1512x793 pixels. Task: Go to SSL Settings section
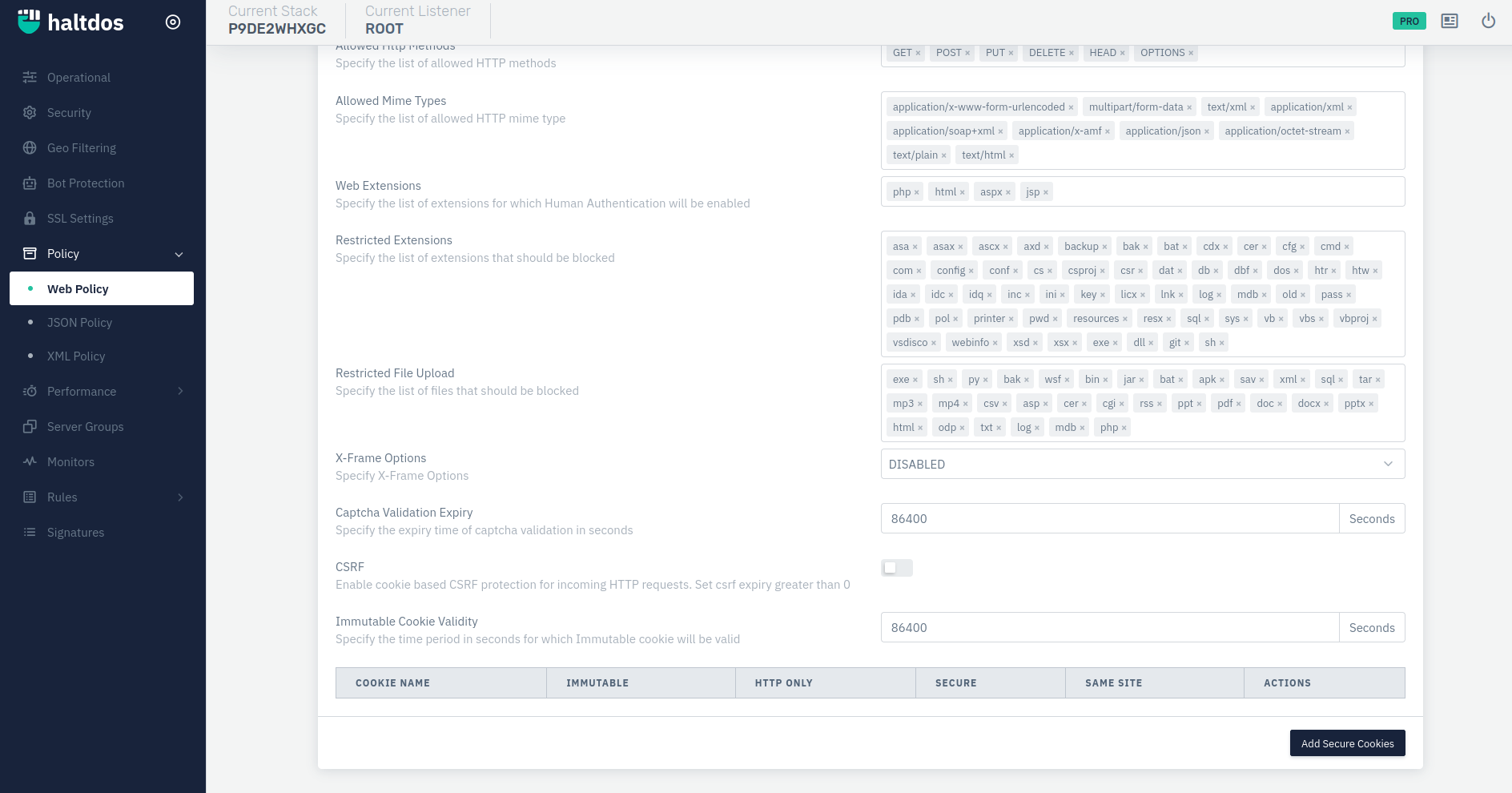80,219
